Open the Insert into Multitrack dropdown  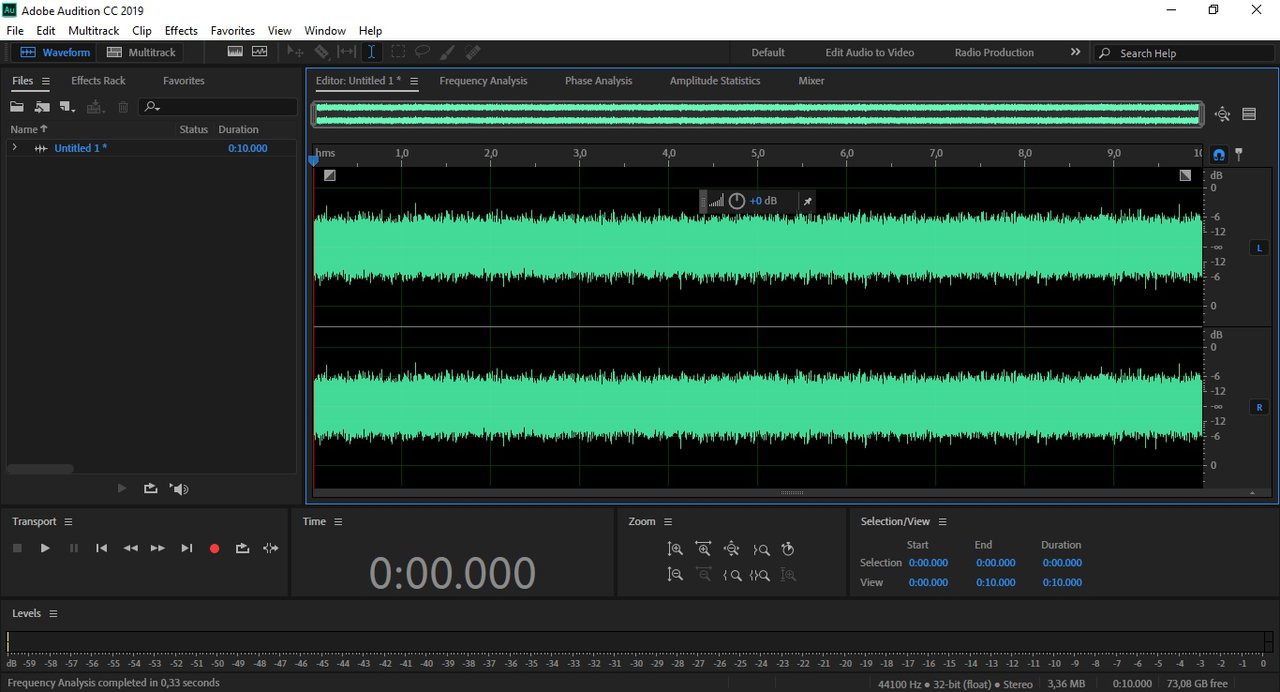[x=95, y=107]
